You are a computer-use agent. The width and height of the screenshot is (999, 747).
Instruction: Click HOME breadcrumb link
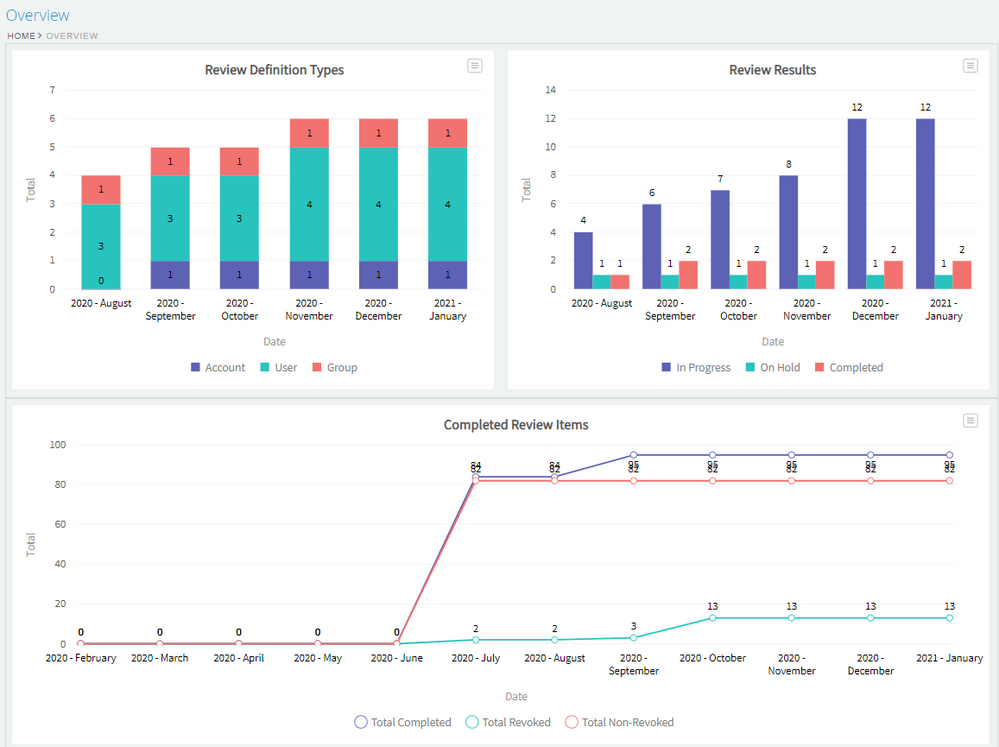[x=20, y=36]
